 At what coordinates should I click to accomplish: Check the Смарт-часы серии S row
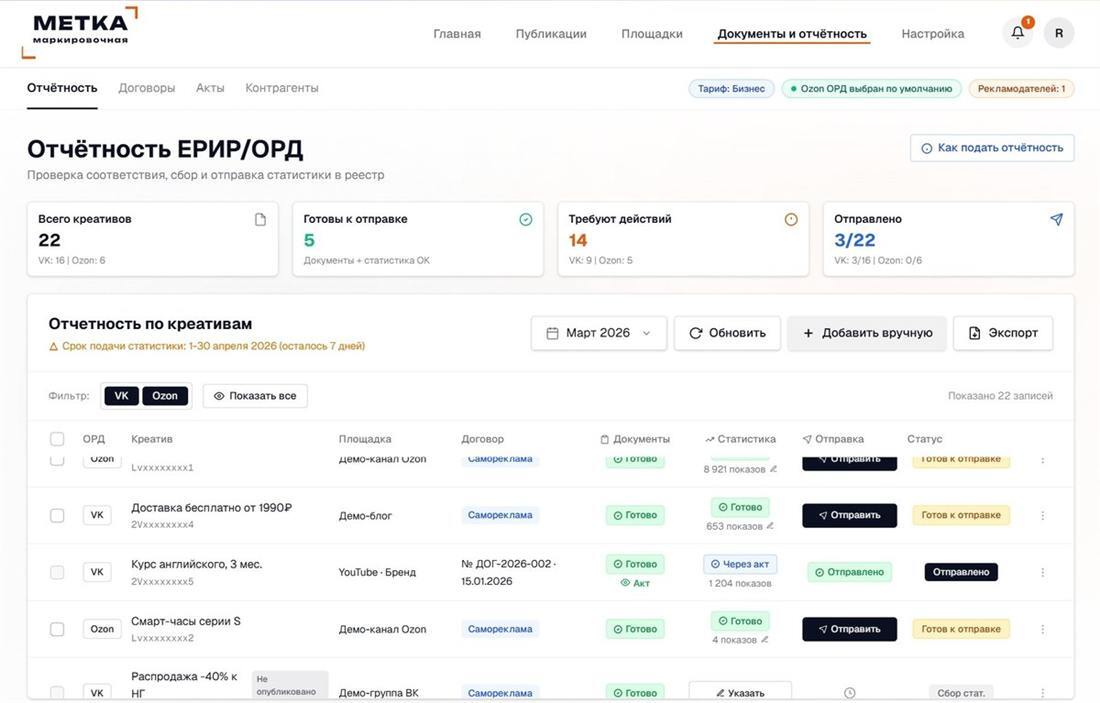click(x=57, y=629)
